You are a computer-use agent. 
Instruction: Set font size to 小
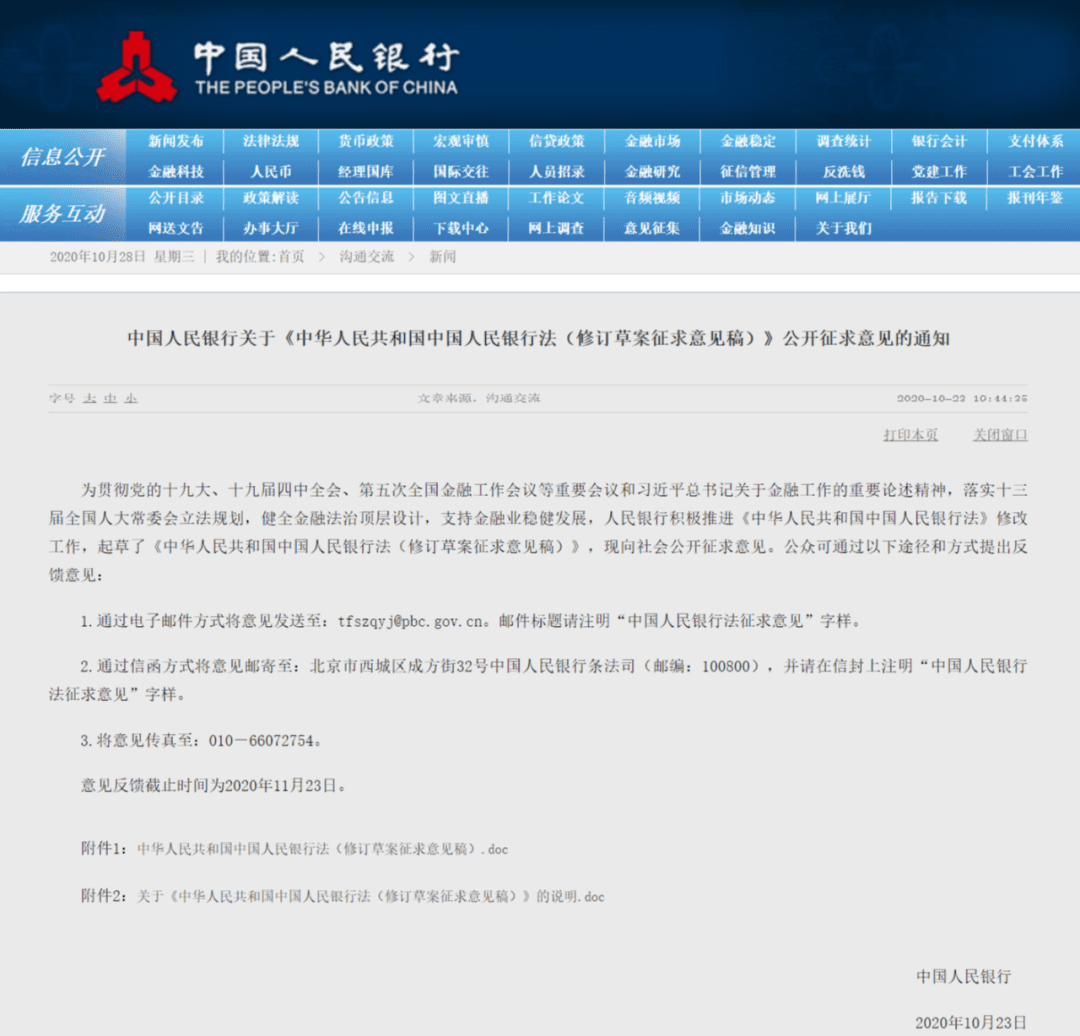pyautogui.click(x=131, y=398)
